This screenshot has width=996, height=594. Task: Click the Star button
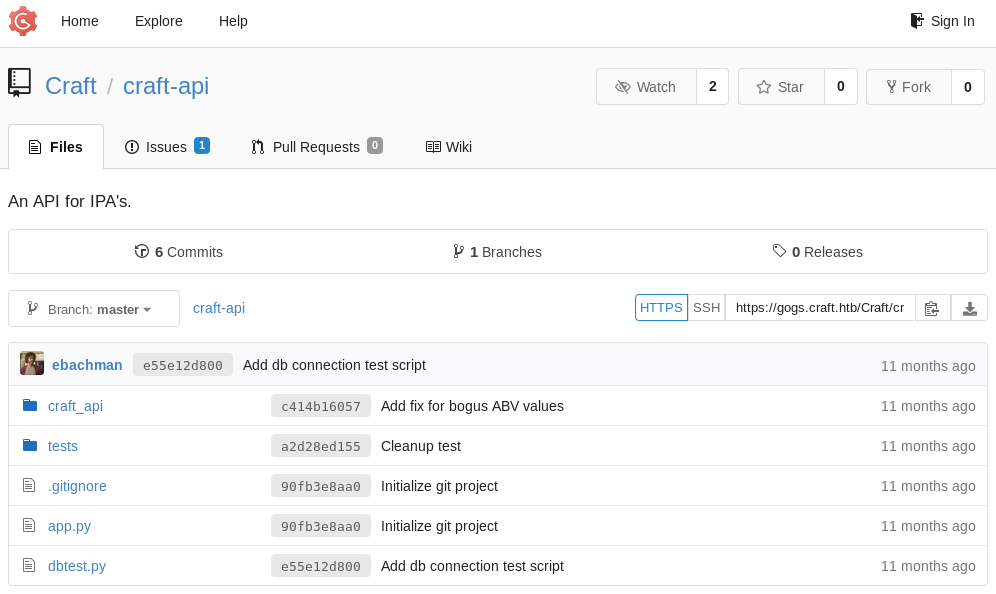(x=781, y=87)
